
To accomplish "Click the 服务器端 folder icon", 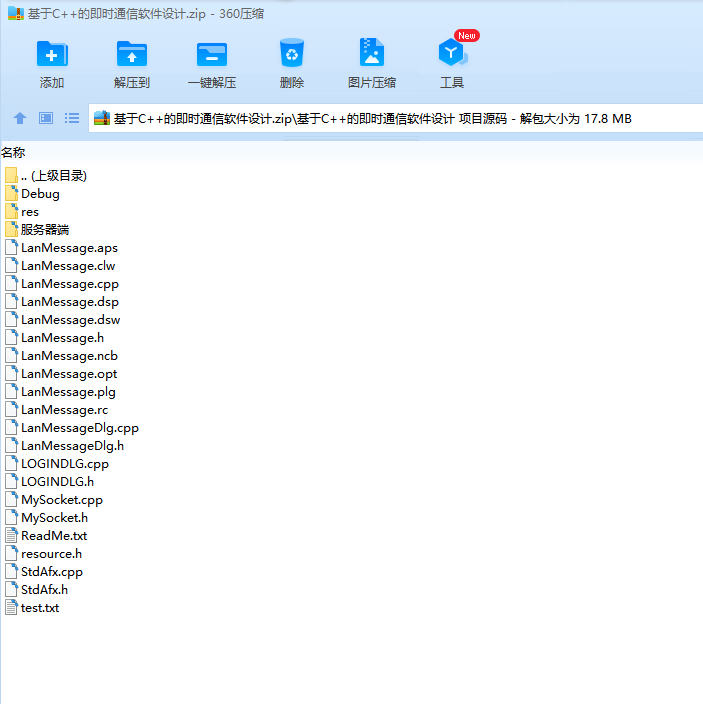I will click(12, 229).
